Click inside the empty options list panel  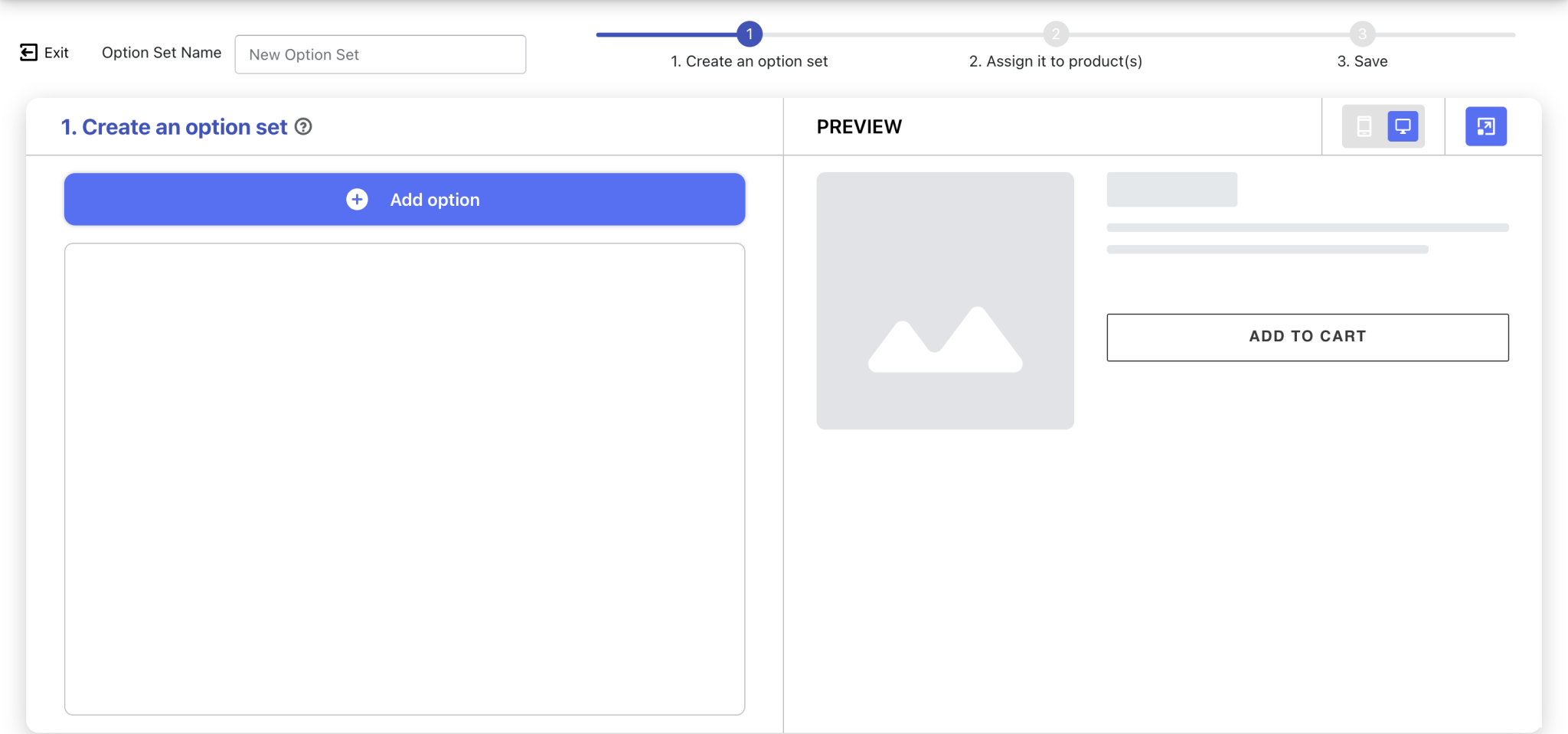404,478
